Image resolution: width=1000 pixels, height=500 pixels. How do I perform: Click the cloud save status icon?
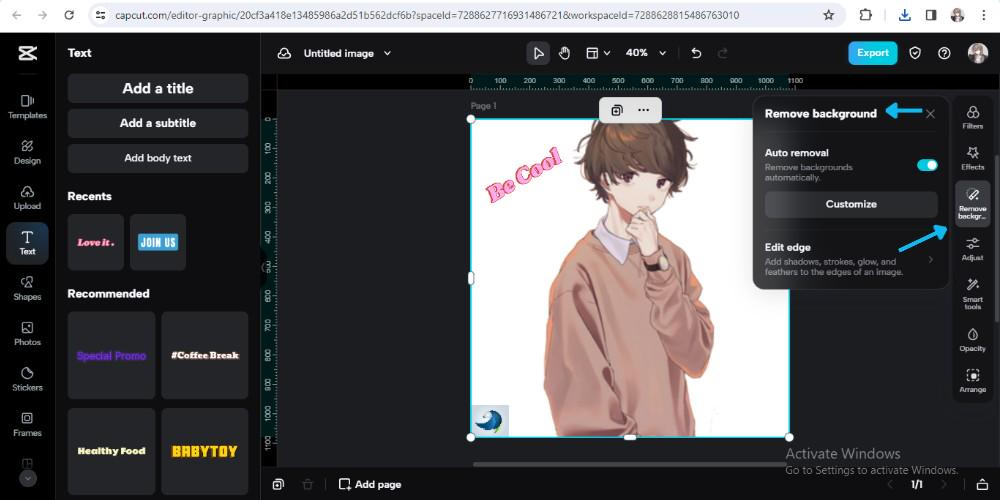point(284,54)
